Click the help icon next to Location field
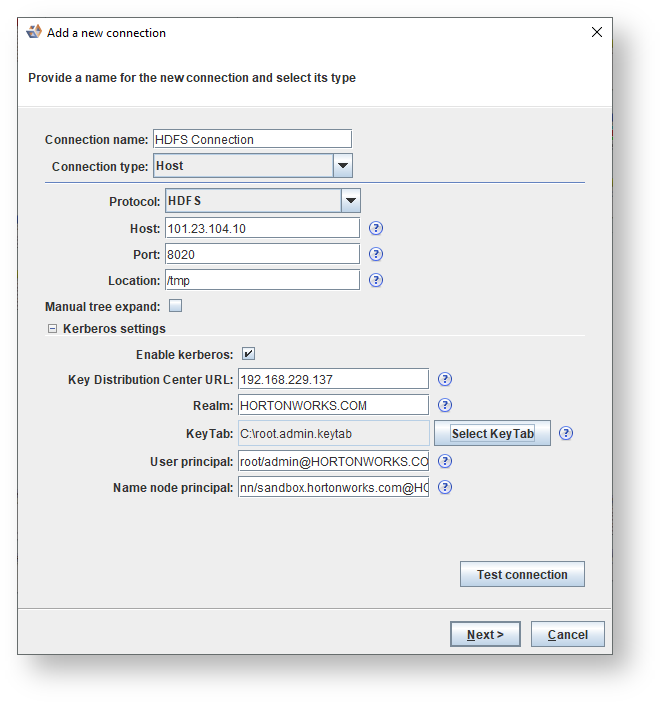 (x=376, y=281)
